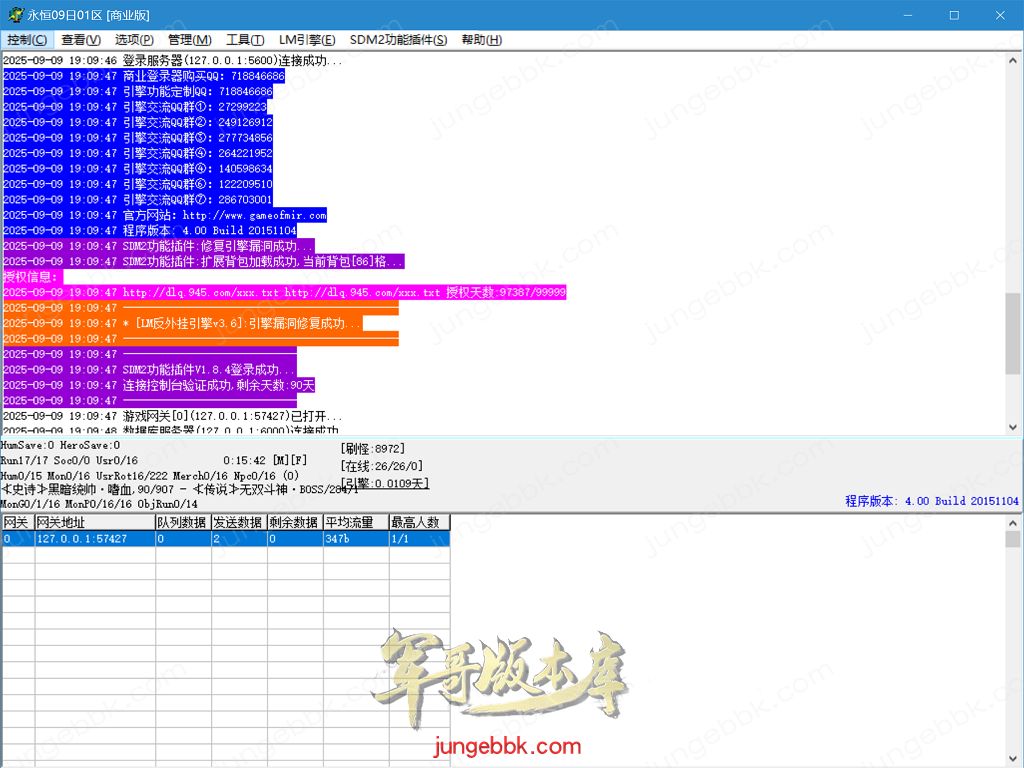Click the 最高人数 column header
This screenshot has height=768, width=1024.
[x=419, y=522]
